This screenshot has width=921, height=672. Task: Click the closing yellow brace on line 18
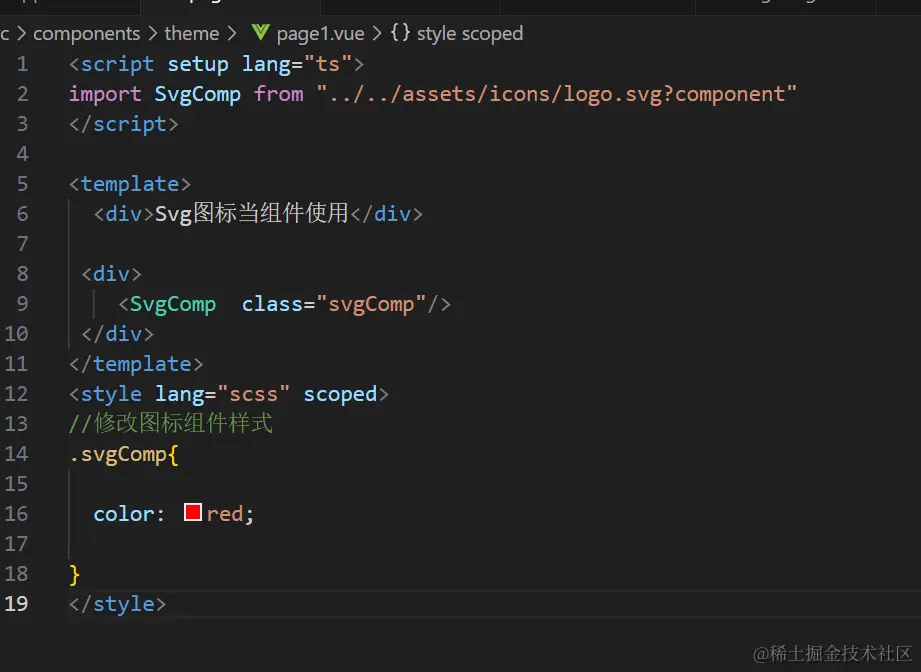[x=75, y=574]
